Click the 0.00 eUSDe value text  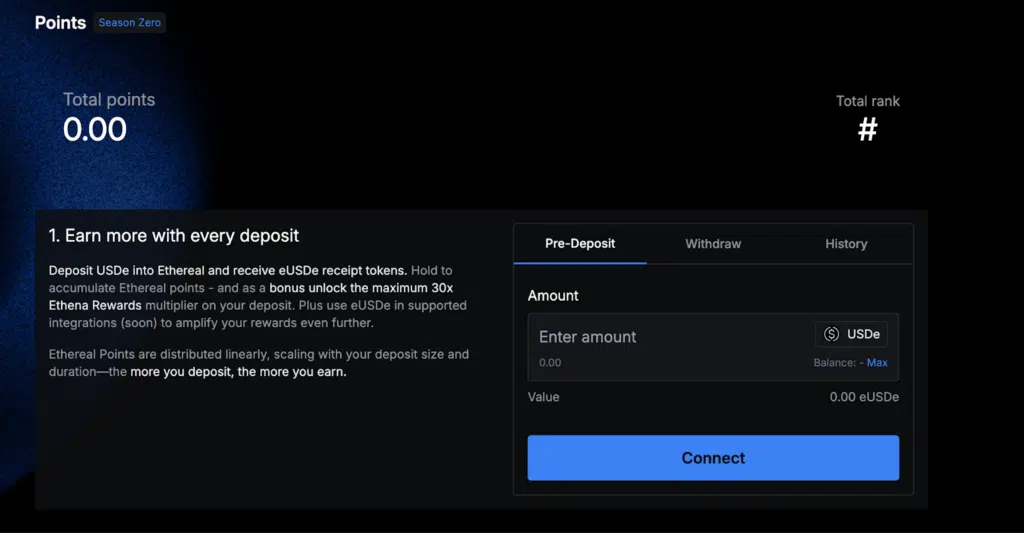[x=864, y=397]
